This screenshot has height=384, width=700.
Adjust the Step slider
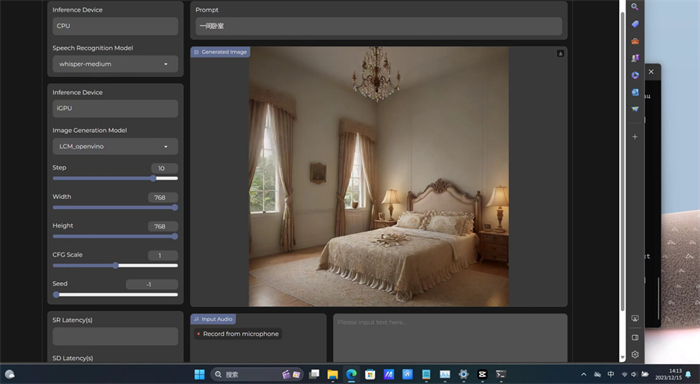coord(115,178)
